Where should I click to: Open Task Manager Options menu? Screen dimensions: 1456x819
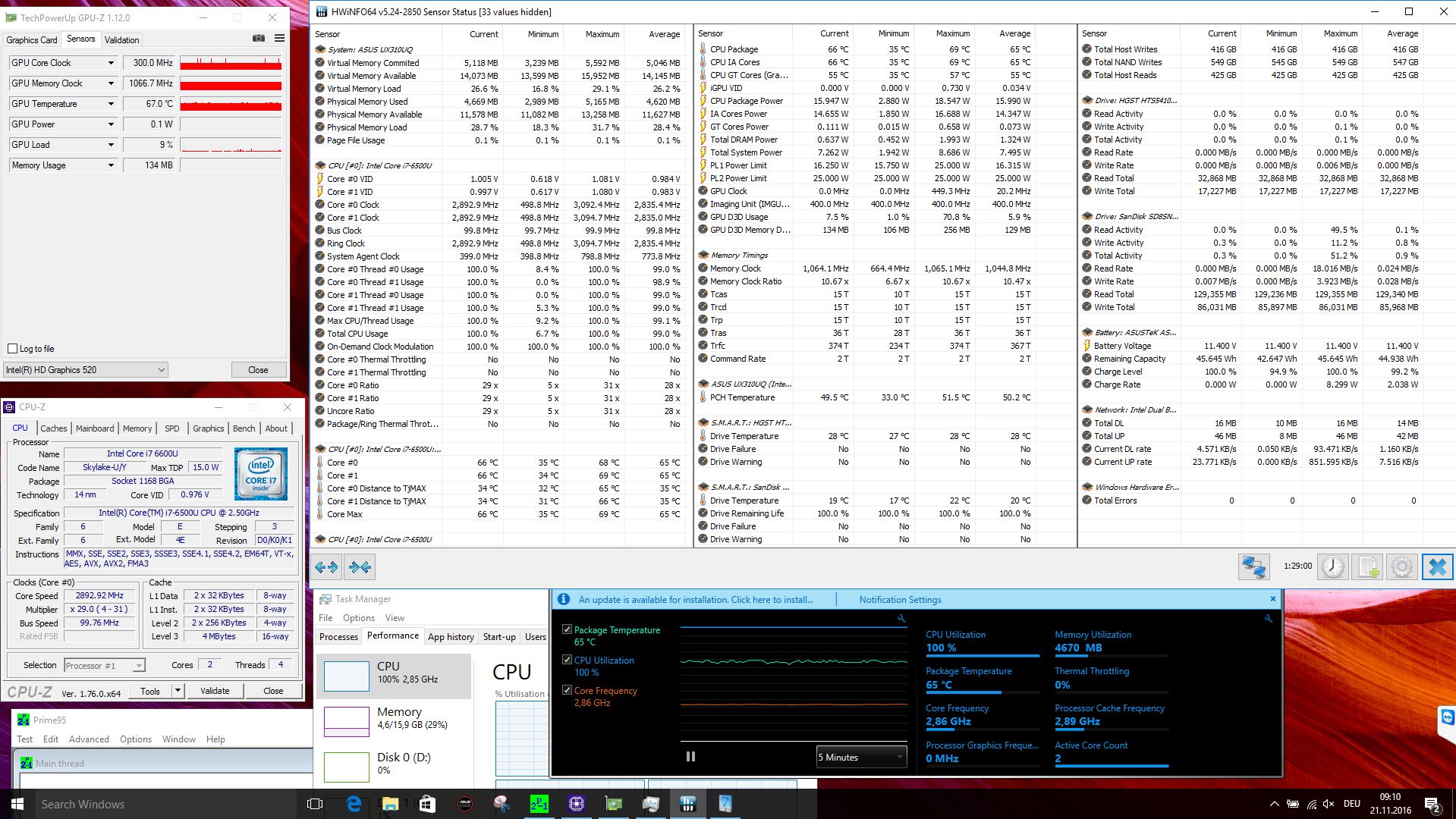(x=359, y=618)
